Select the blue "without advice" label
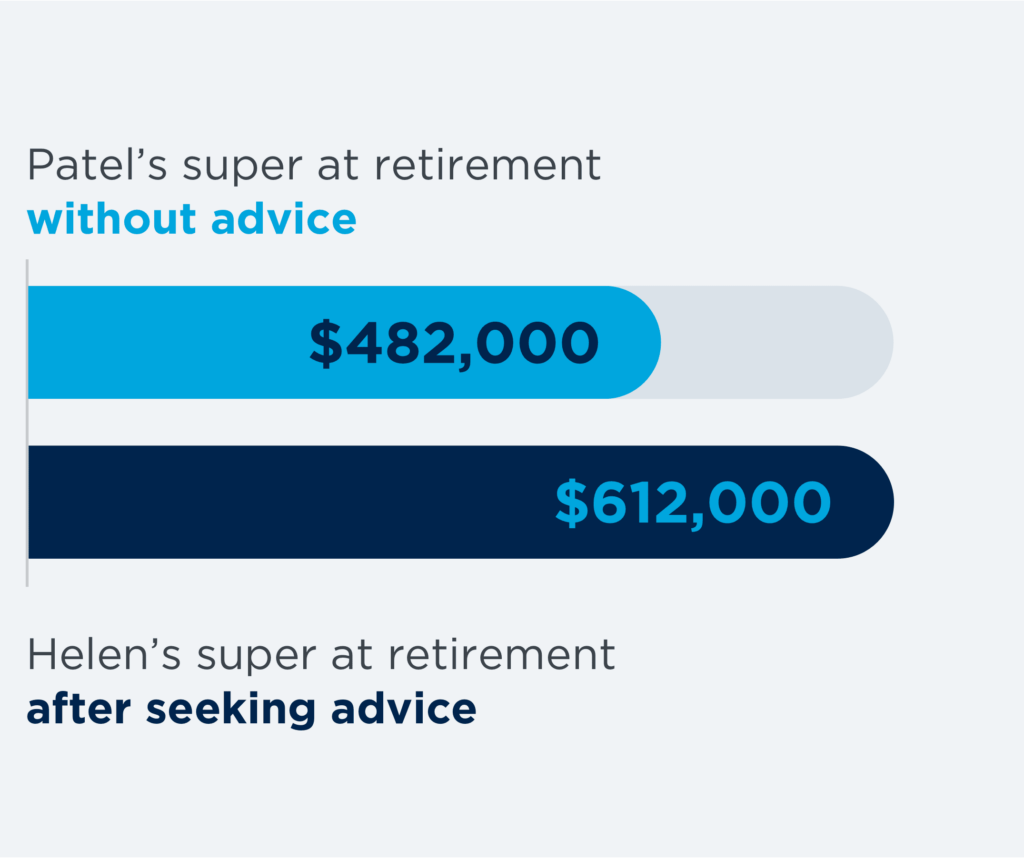The height and width of the screenshot is (858, 1024). [191, 219]
